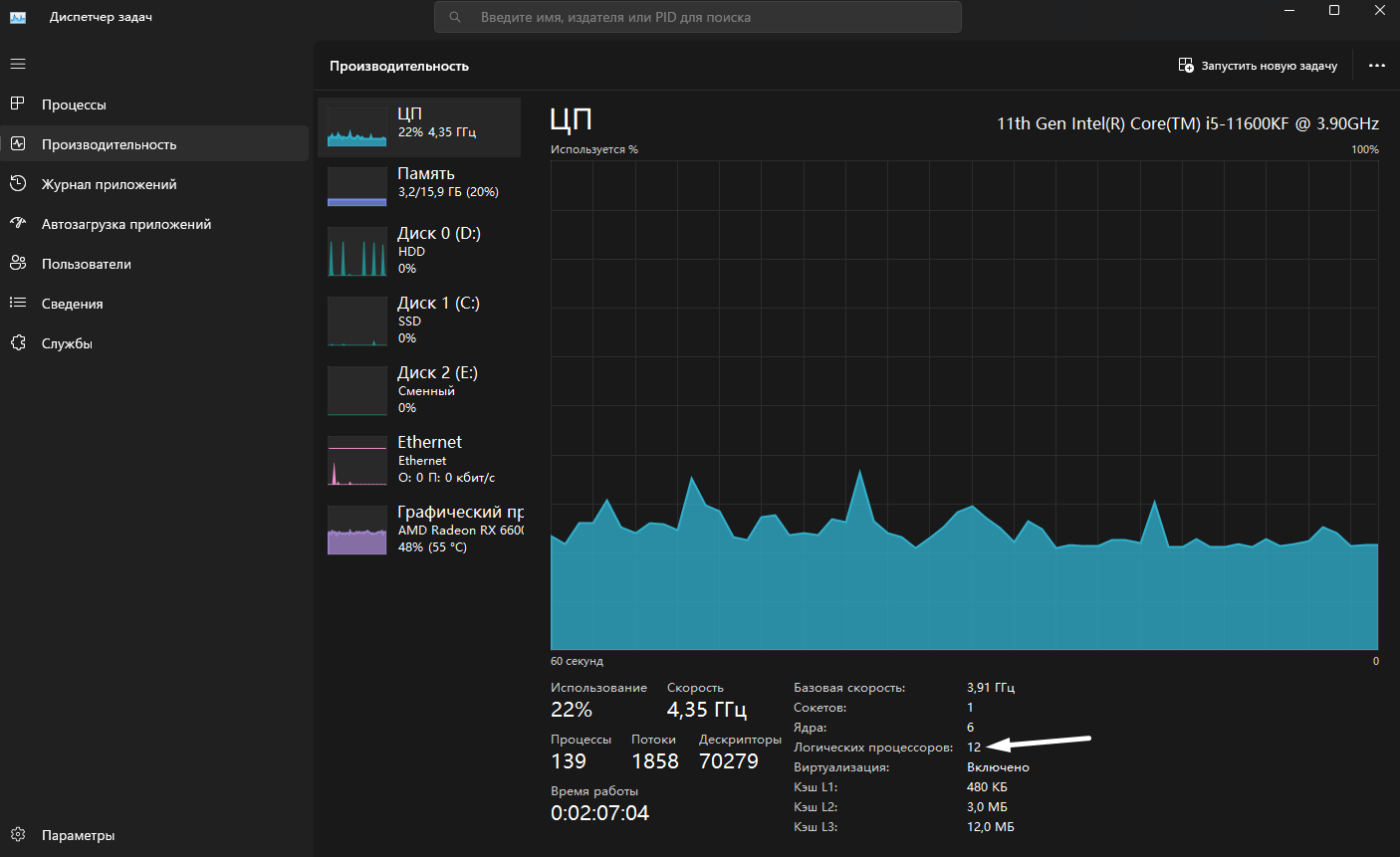This screenshot has height=857, width=1400.
Task: Click the Пользователи users icon
Action: 17,263
